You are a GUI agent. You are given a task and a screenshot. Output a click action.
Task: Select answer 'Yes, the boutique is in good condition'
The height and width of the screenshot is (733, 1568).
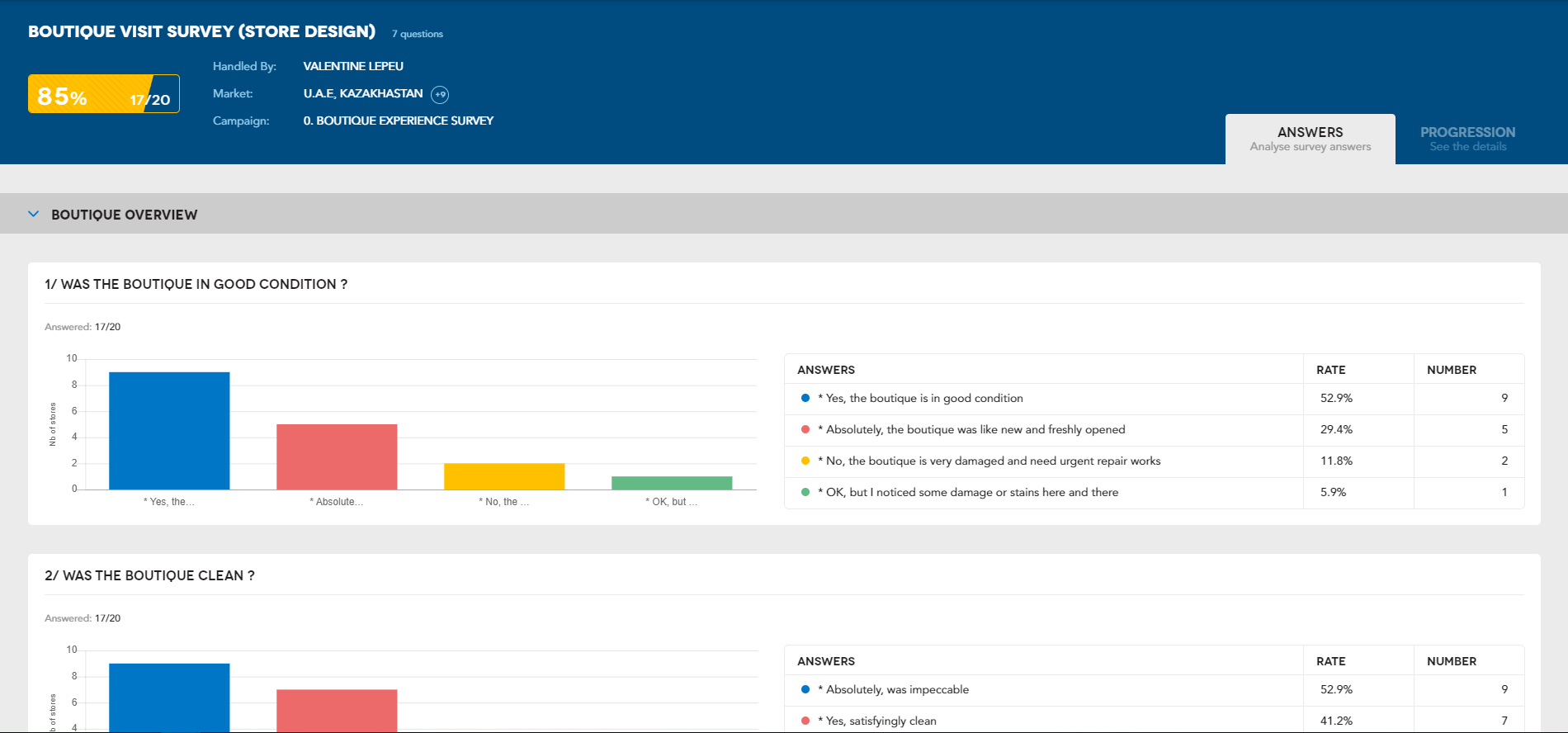(x=920, y=398)
